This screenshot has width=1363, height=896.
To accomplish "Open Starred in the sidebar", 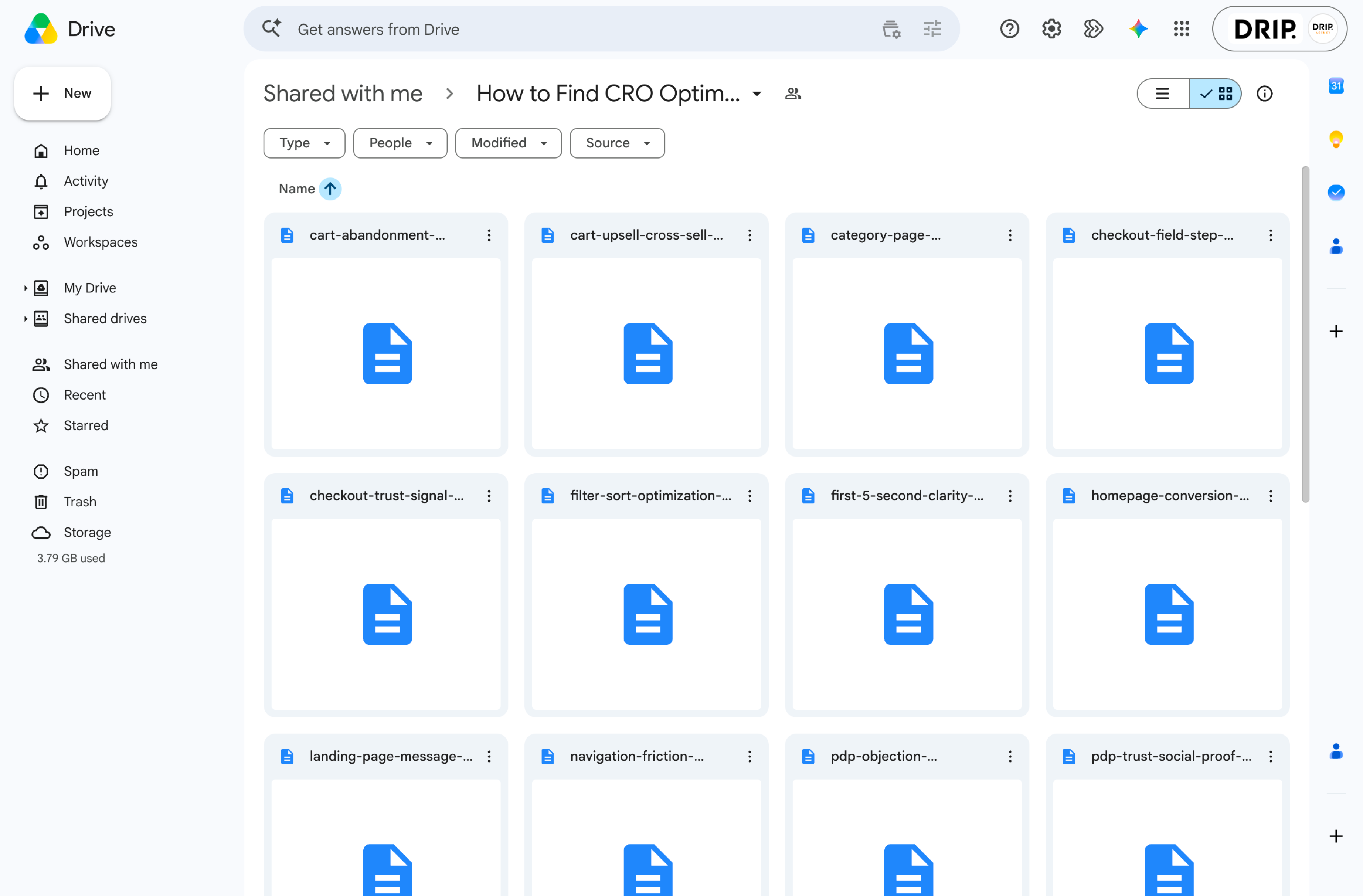I will [x=86, y=425].
